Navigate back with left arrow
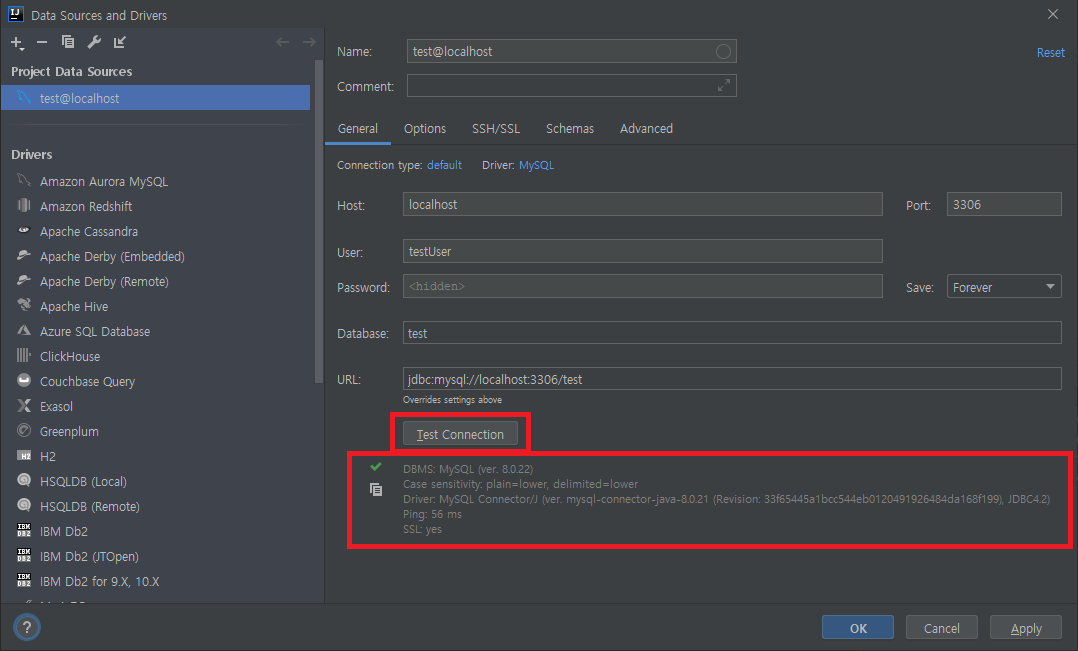 283,43
